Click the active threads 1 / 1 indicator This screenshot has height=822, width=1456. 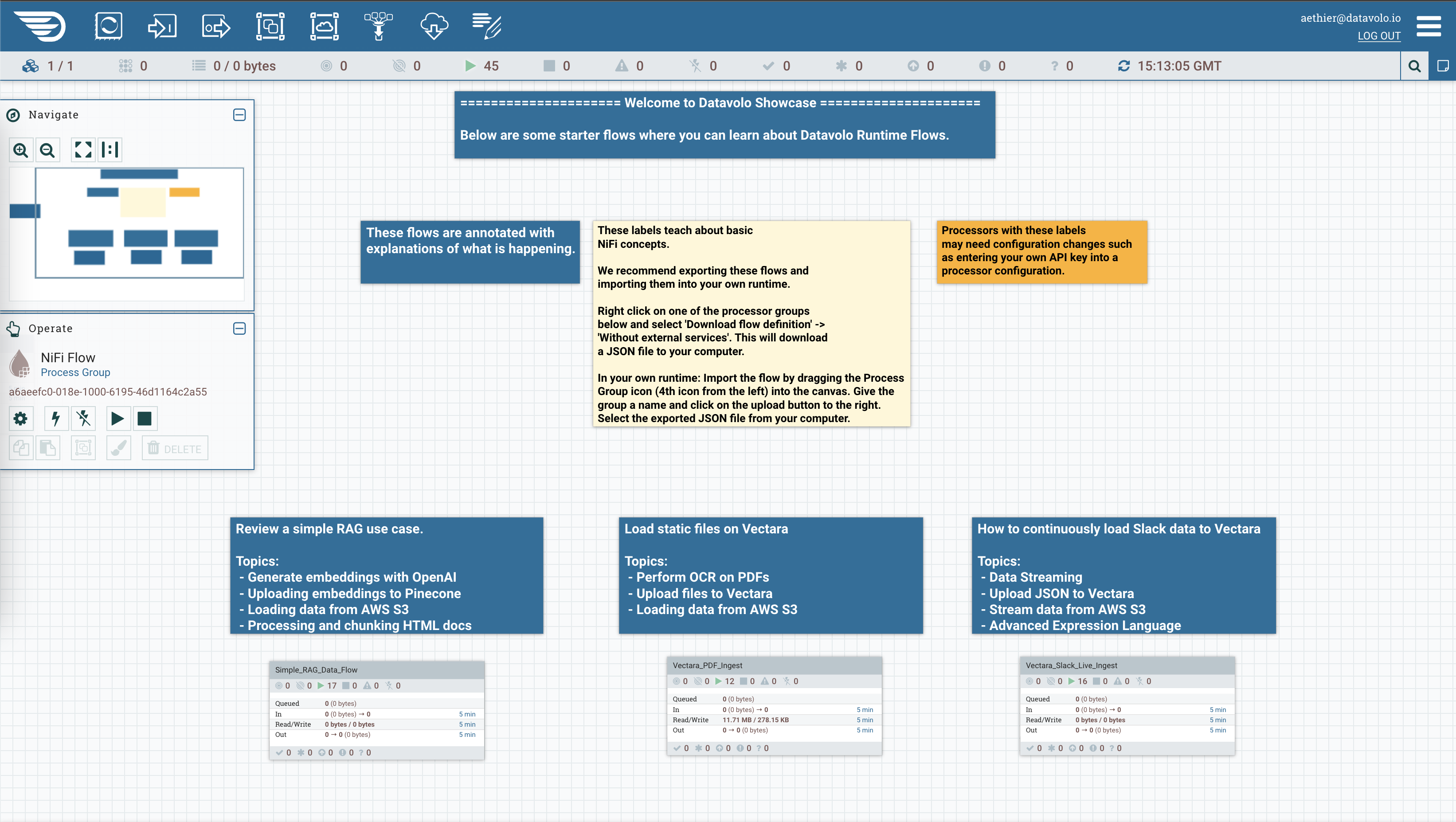47,66
